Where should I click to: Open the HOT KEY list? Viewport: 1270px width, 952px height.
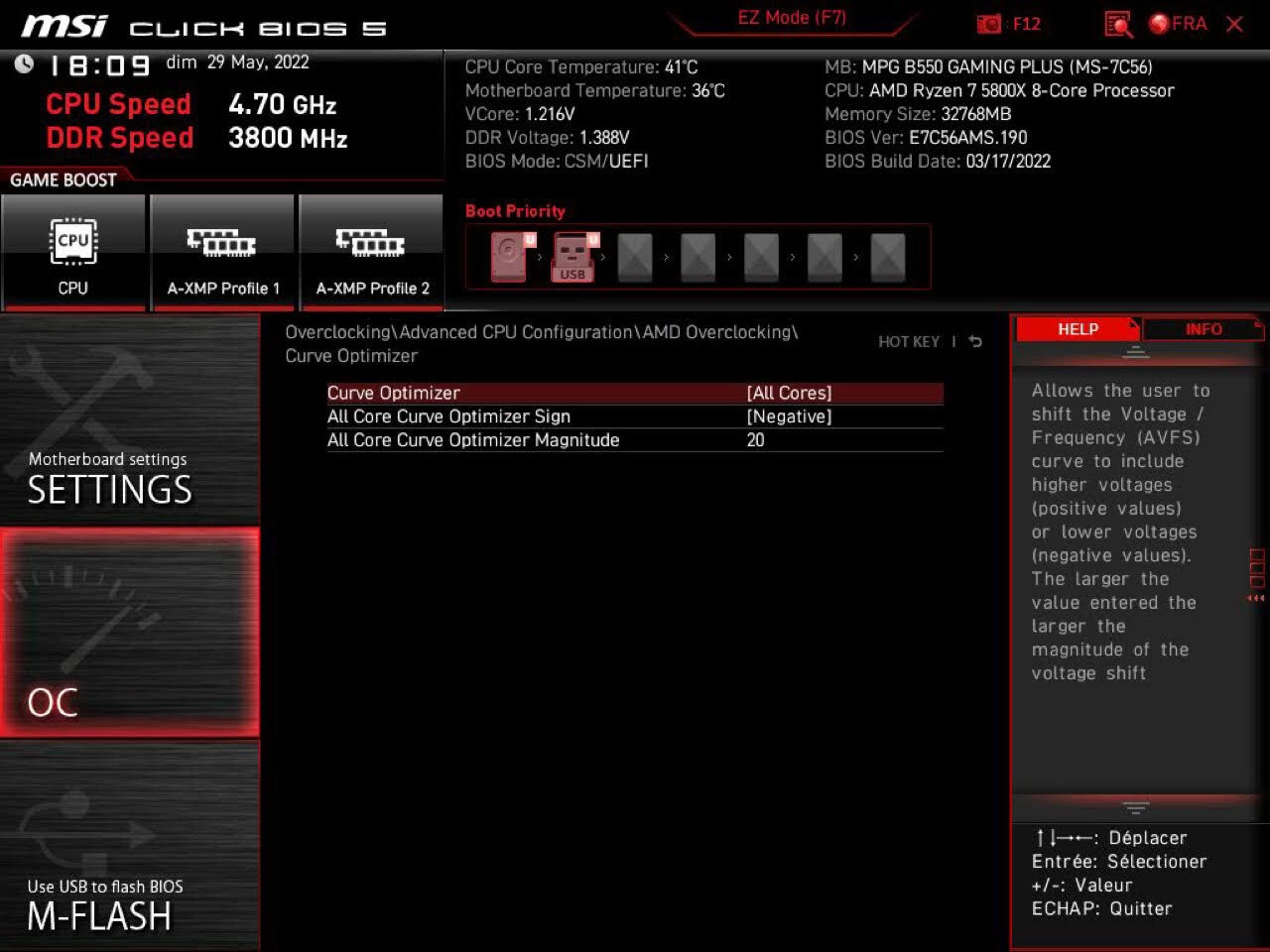pos(909,342)
